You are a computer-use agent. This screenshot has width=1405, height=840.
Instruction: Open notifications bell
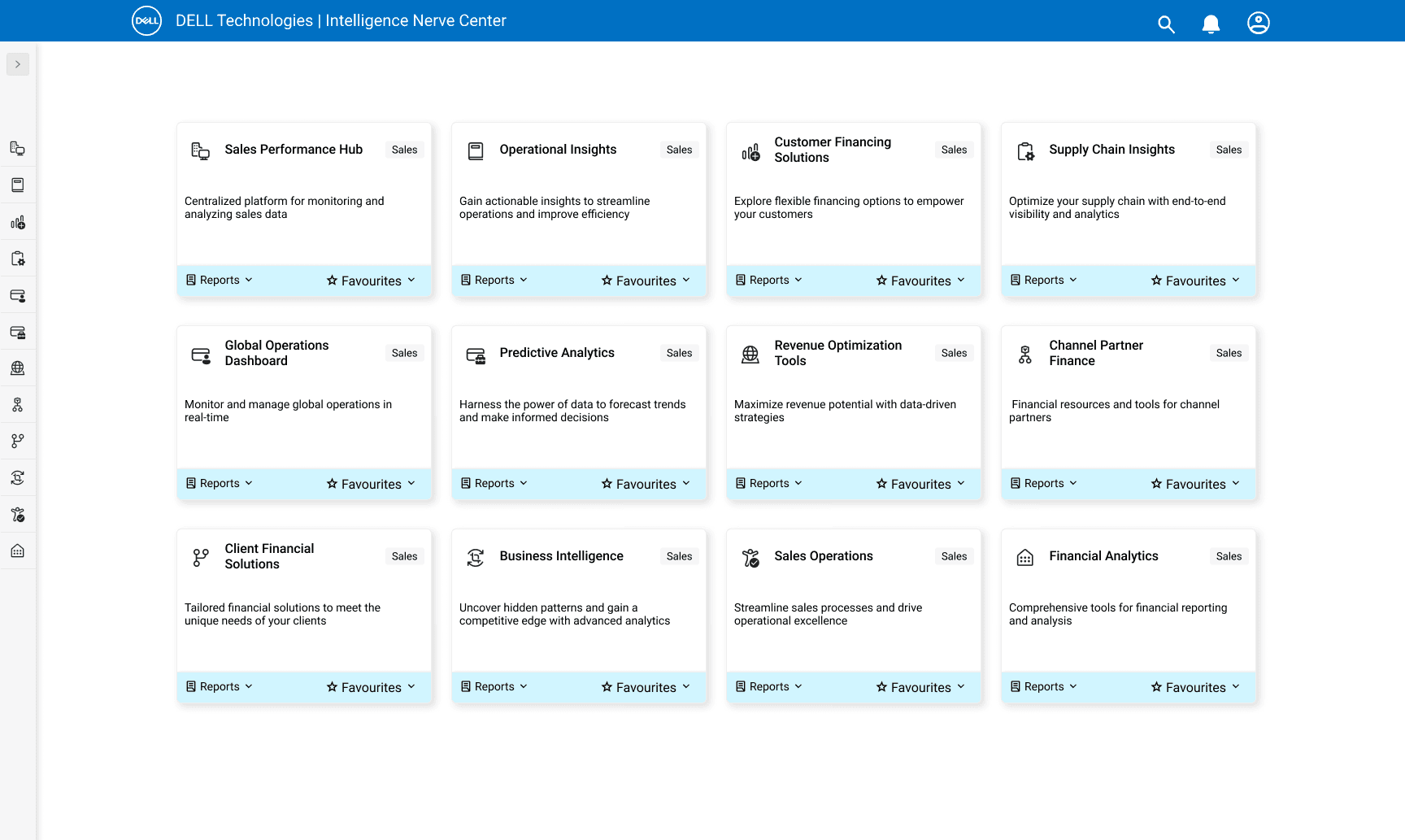[x=1211, y=24]
